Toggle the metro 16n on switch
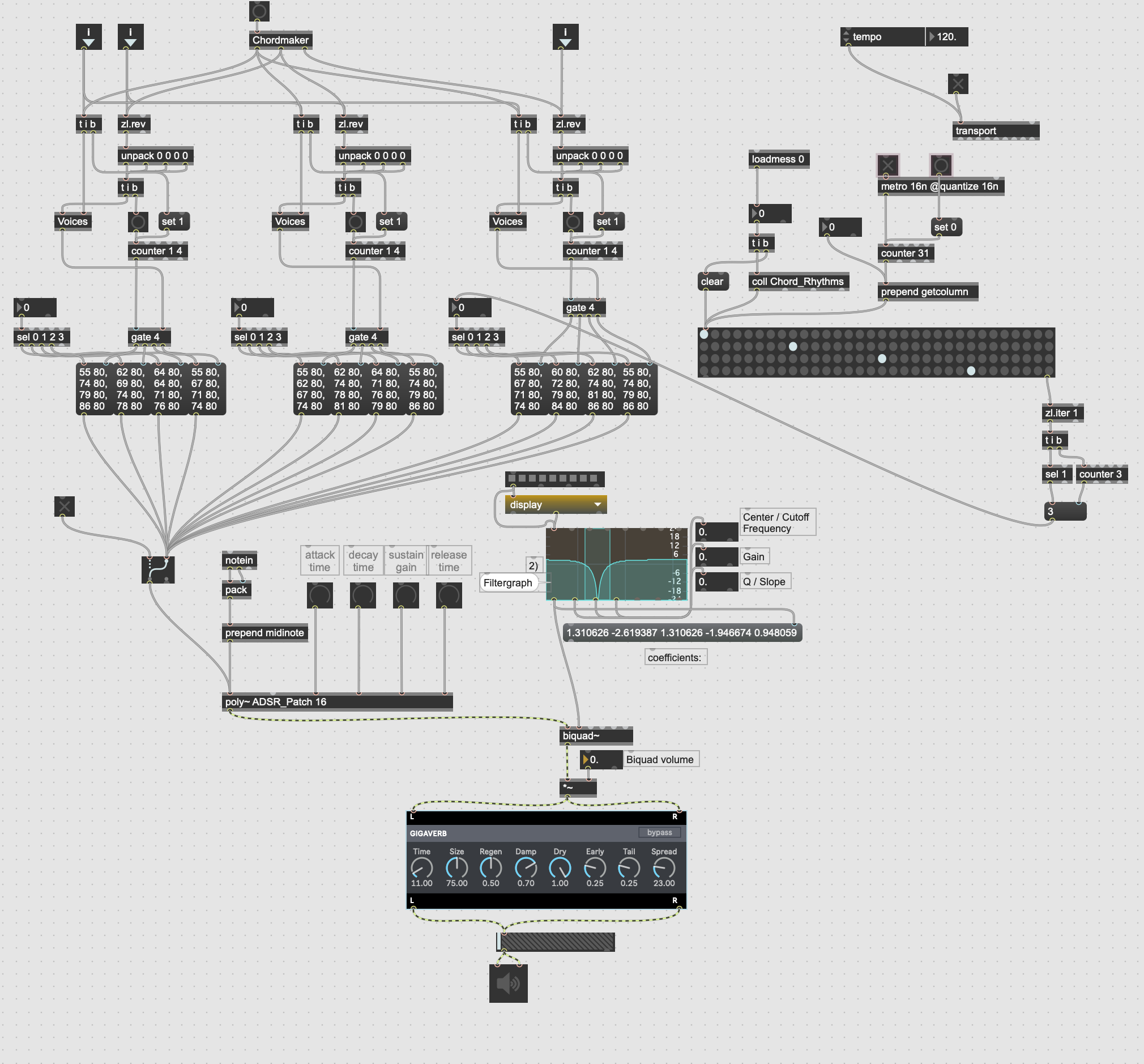Screen dimensions: 1144x1064 coord(887,166)
